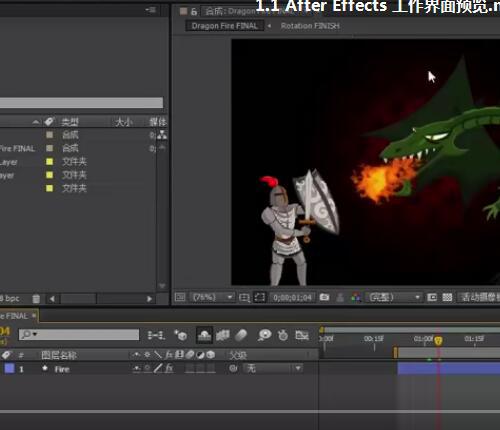Click the layer name column header

point(59,355)
